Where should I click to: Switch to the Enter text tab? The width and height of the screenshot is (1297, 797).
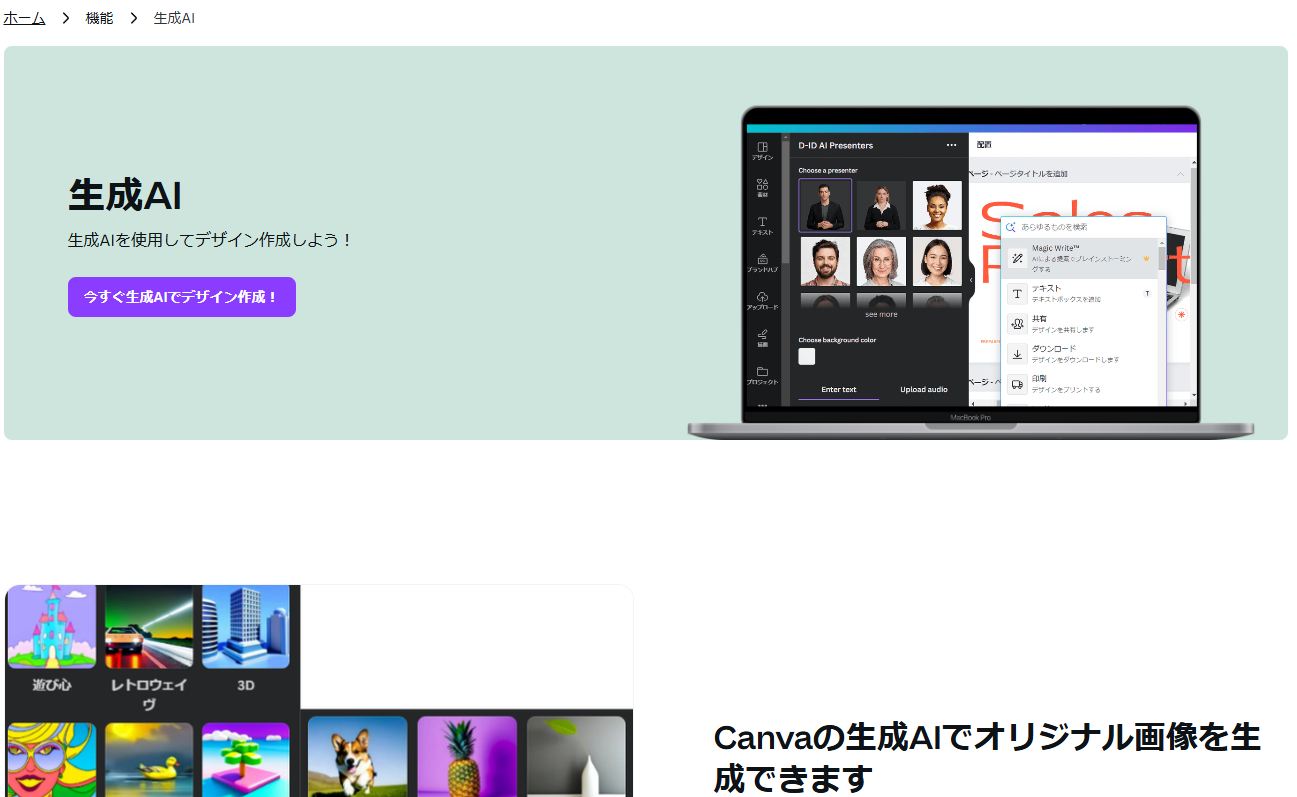coord(838,389)
